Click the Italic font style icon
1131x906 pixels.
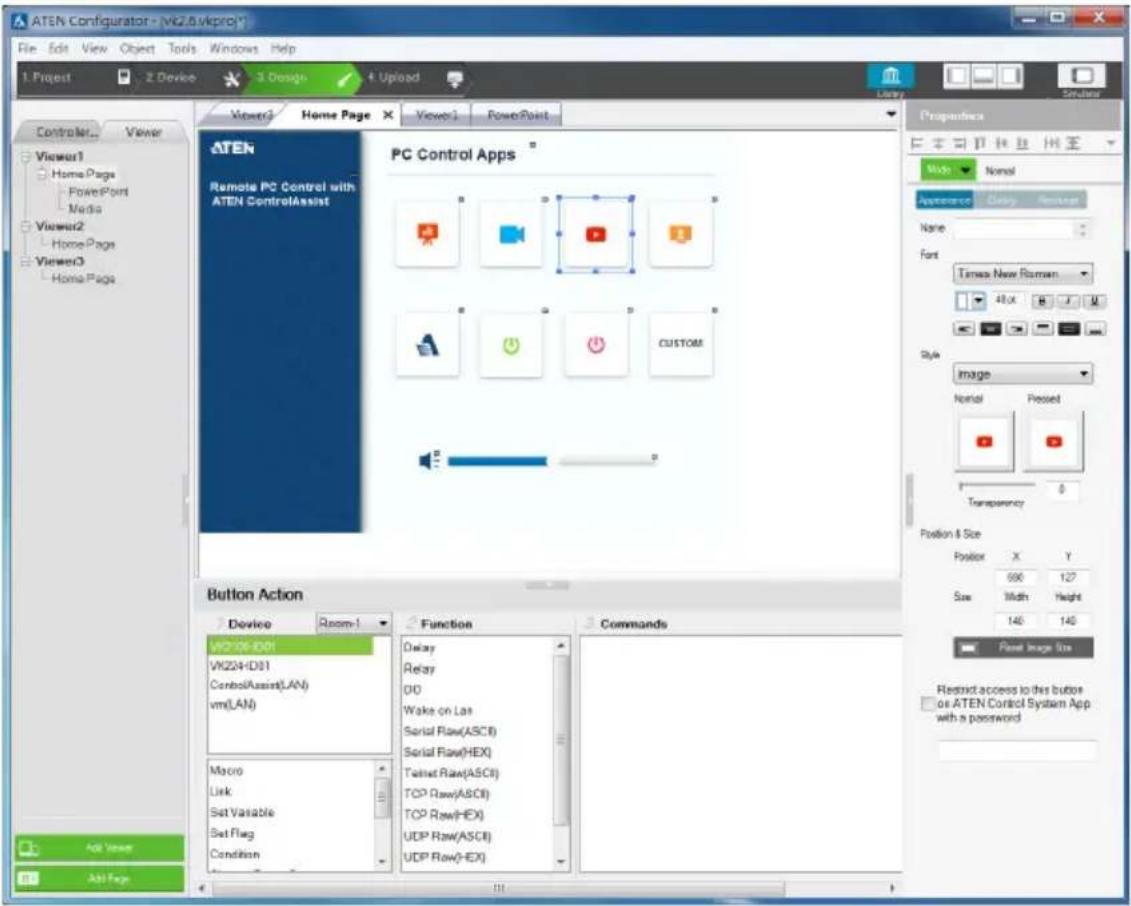pyautogui.click(x=1069, y=301)
